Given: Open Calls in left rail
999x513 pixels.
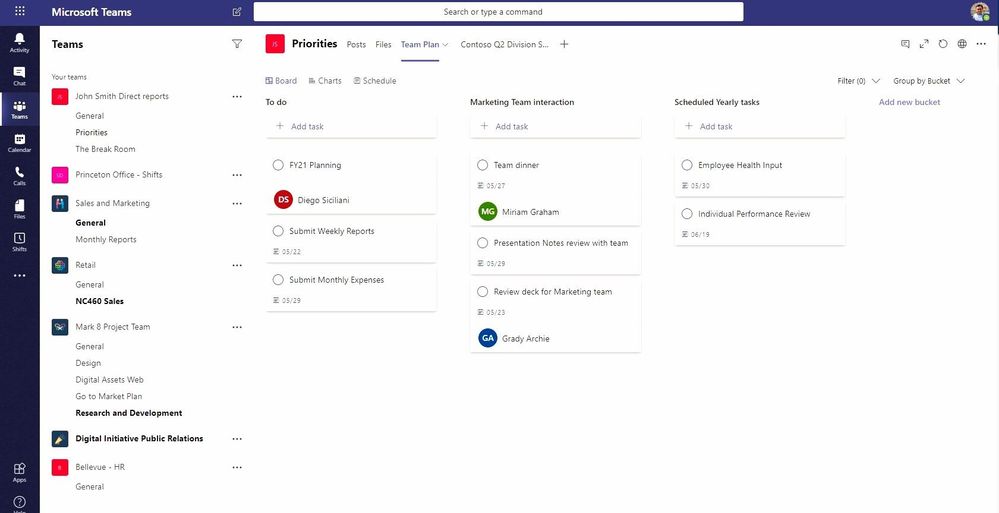Looking at the screenshot, I should click(20, 175).
